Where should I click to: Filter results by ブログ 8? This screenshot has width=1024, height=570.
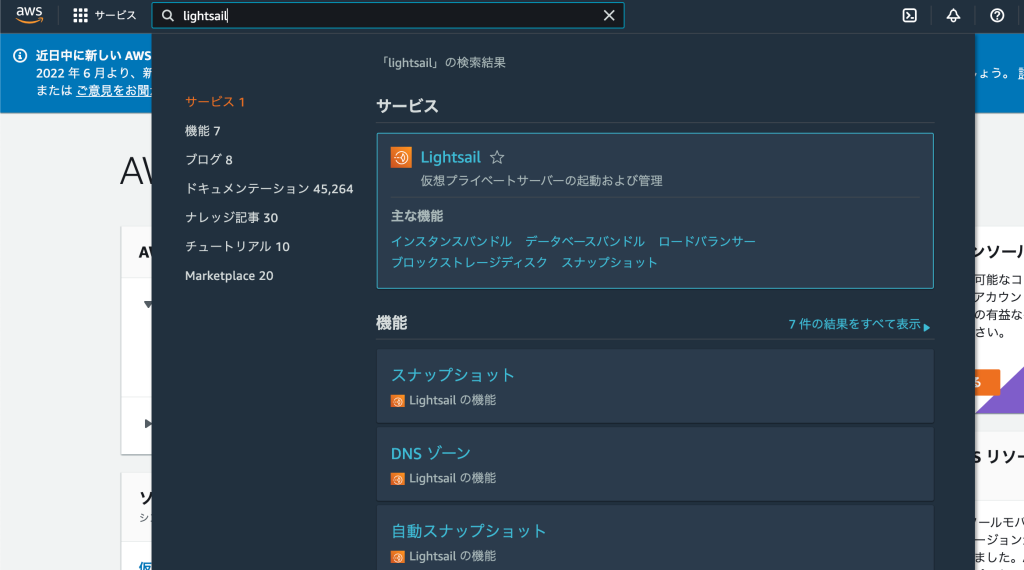(x=209, y=160)
